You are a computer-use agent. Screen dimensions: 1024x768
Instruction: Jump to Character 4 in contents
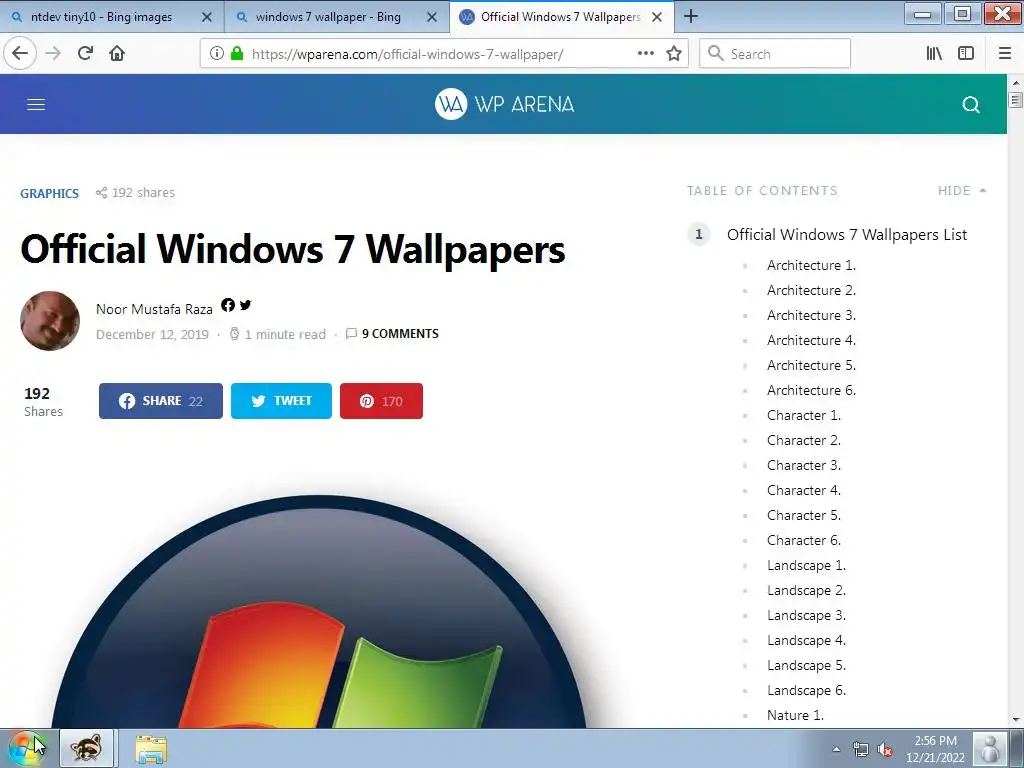tap(804, 490)
